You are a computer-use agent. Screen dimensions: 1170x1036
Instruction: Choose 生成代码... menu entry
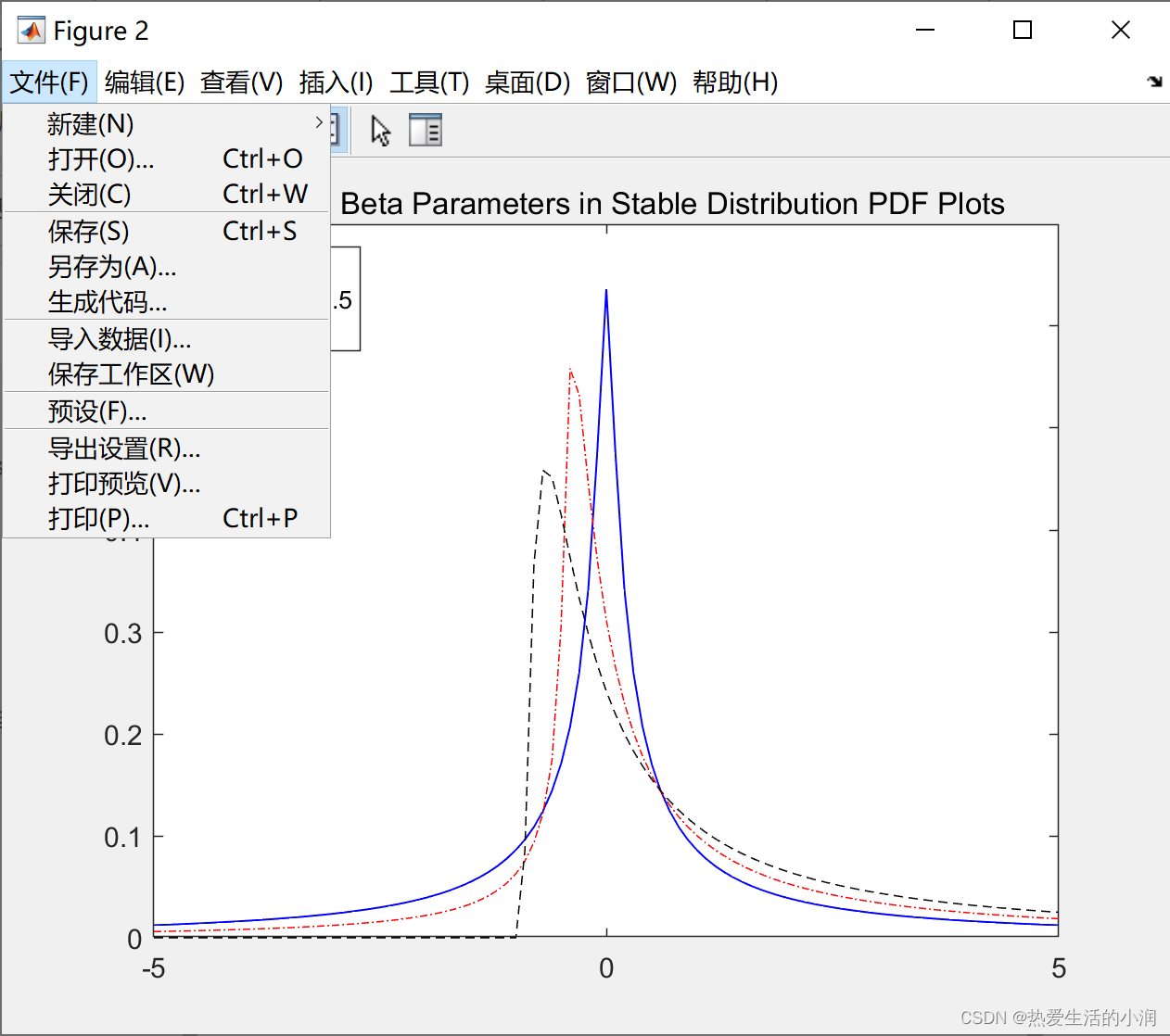pyautogui.click(x=167, y=302)
